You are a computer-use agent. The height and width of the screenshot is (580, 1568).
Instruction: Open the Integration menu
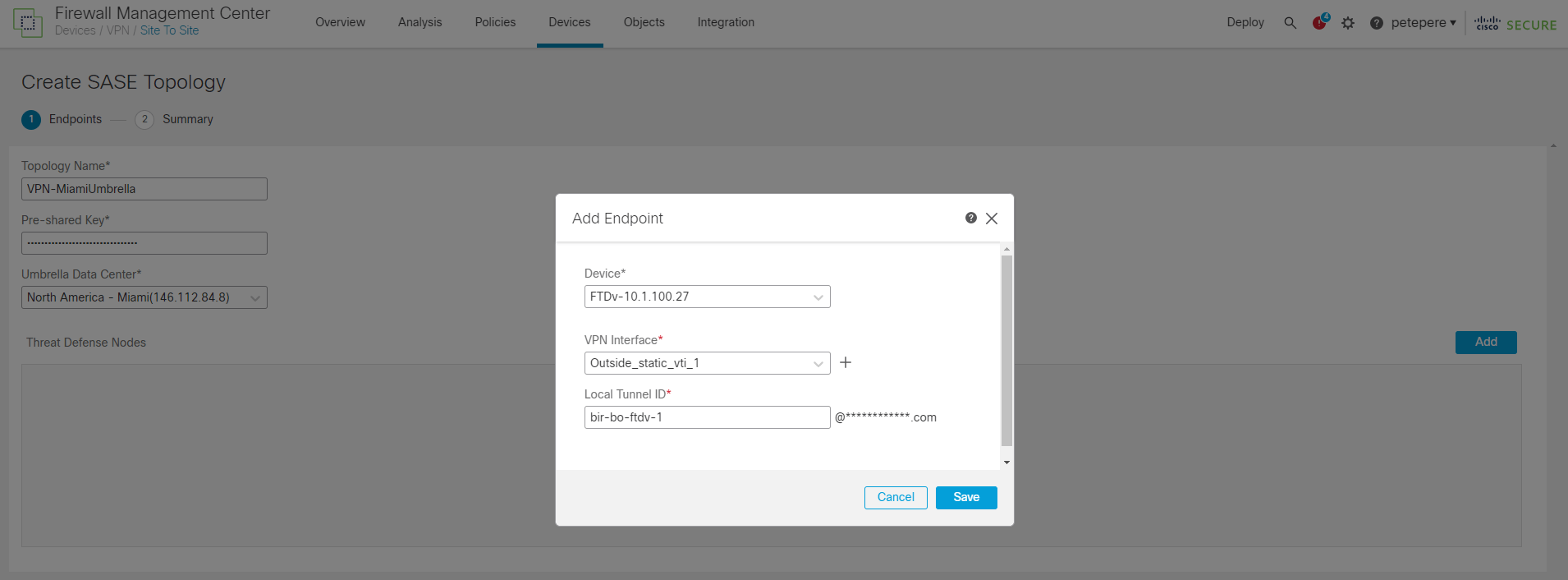tap(726, 22)
